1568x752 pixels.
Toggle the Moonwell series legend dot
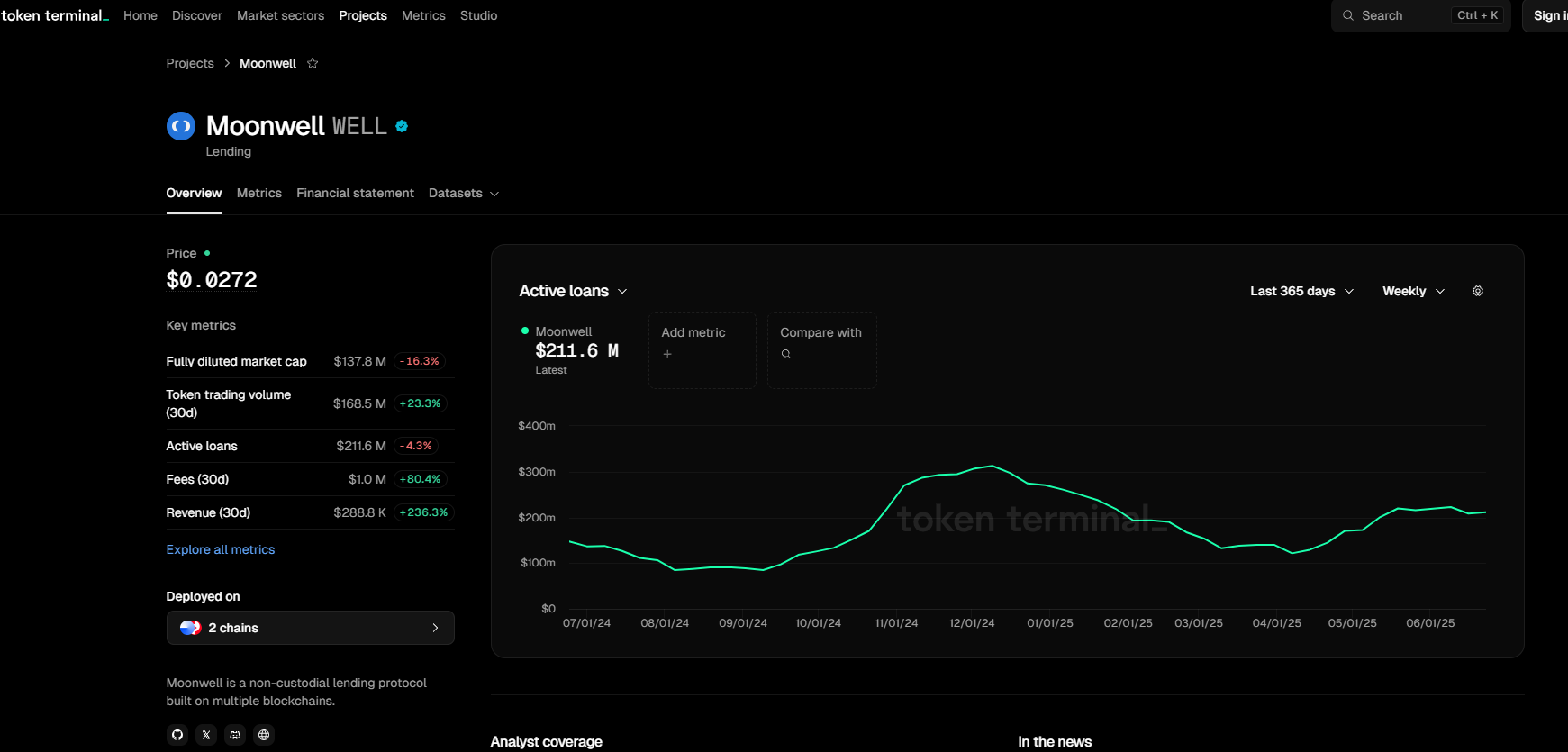tap(525, 331)
